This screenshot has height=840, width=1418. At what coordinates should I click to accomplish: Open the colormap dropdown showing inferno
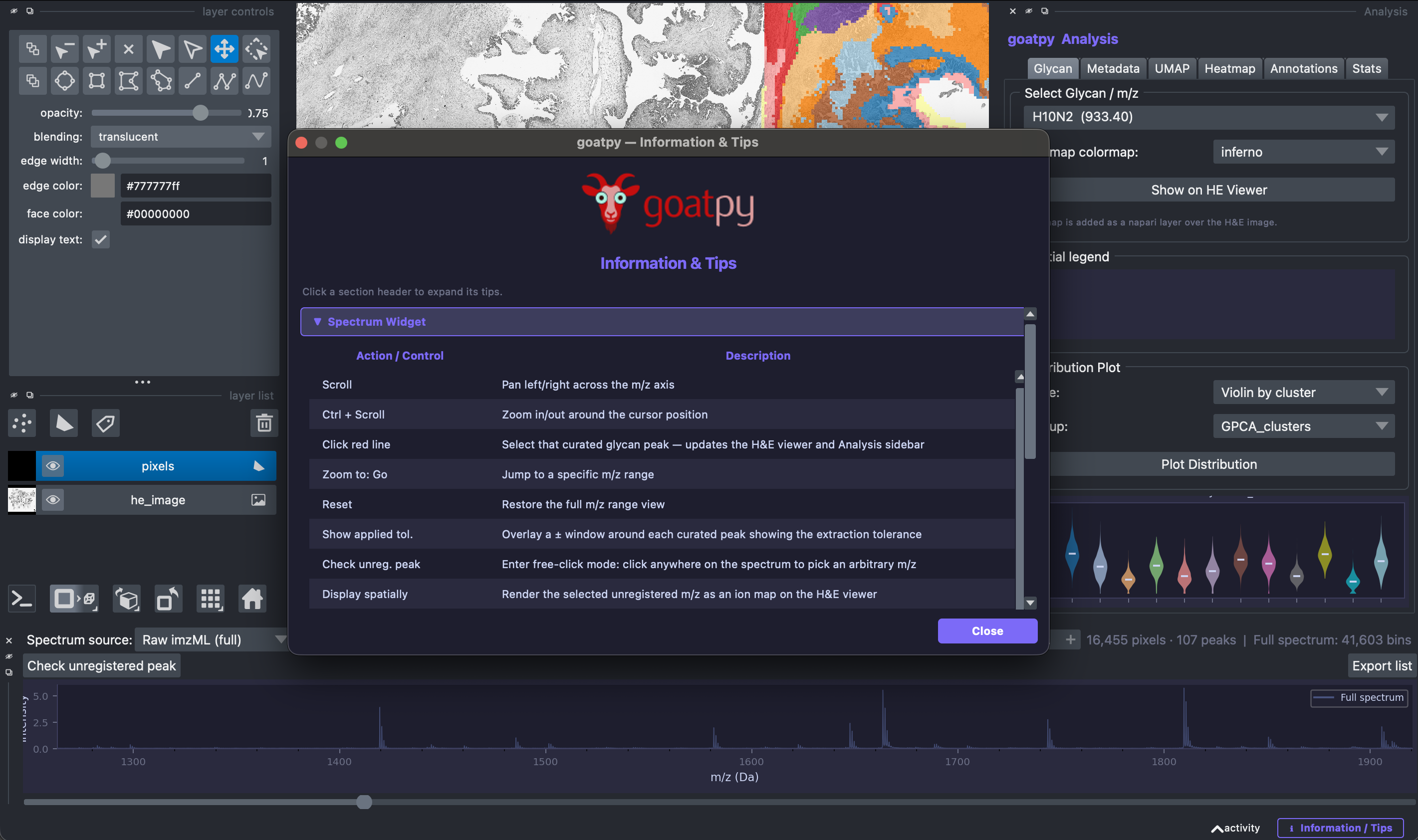coord(1304,152)
